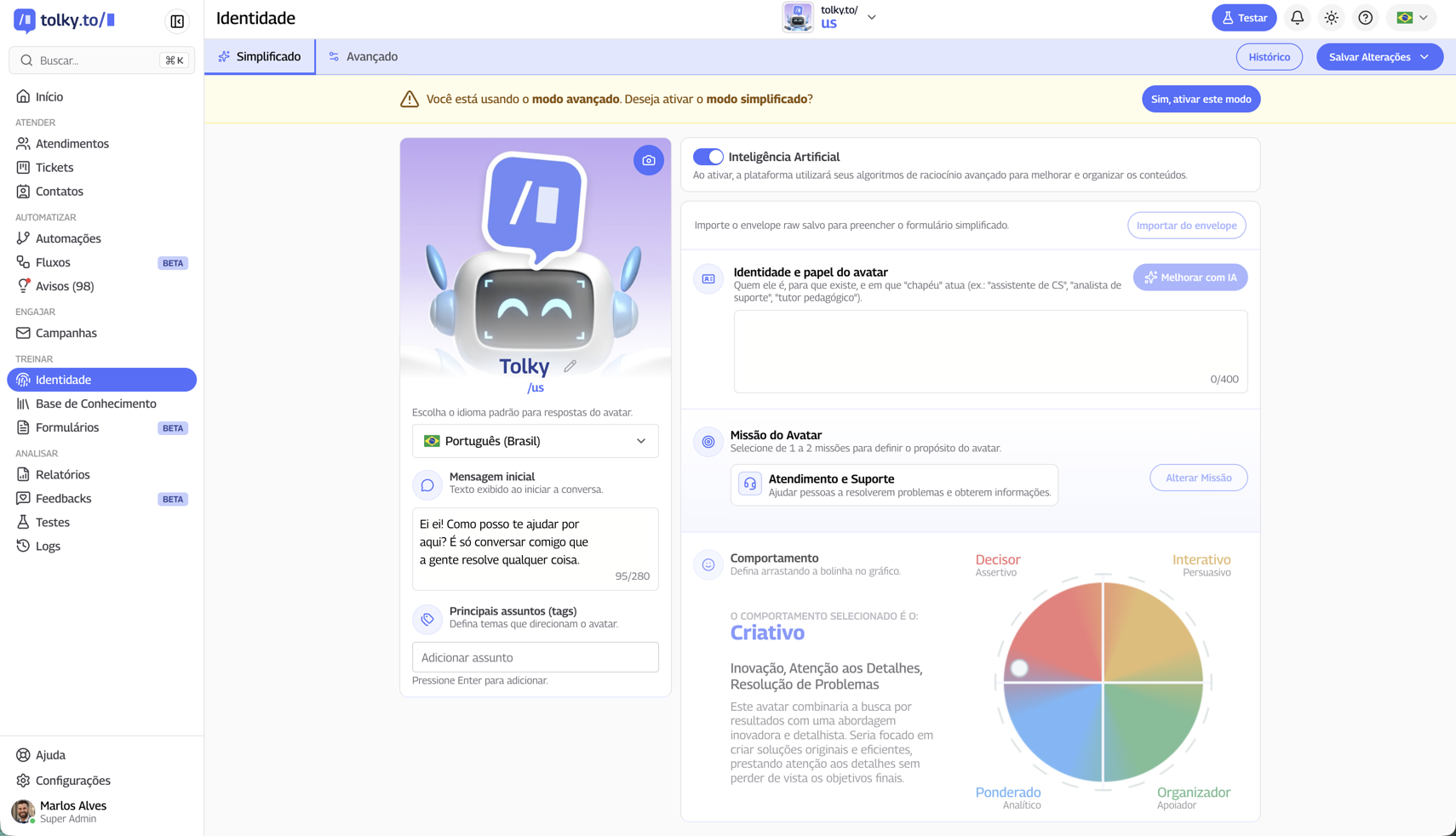The height and width of the screenshot is (836, 1456).
Task: Click the pencil icon beside Tolky name
Action: (570, 366)
